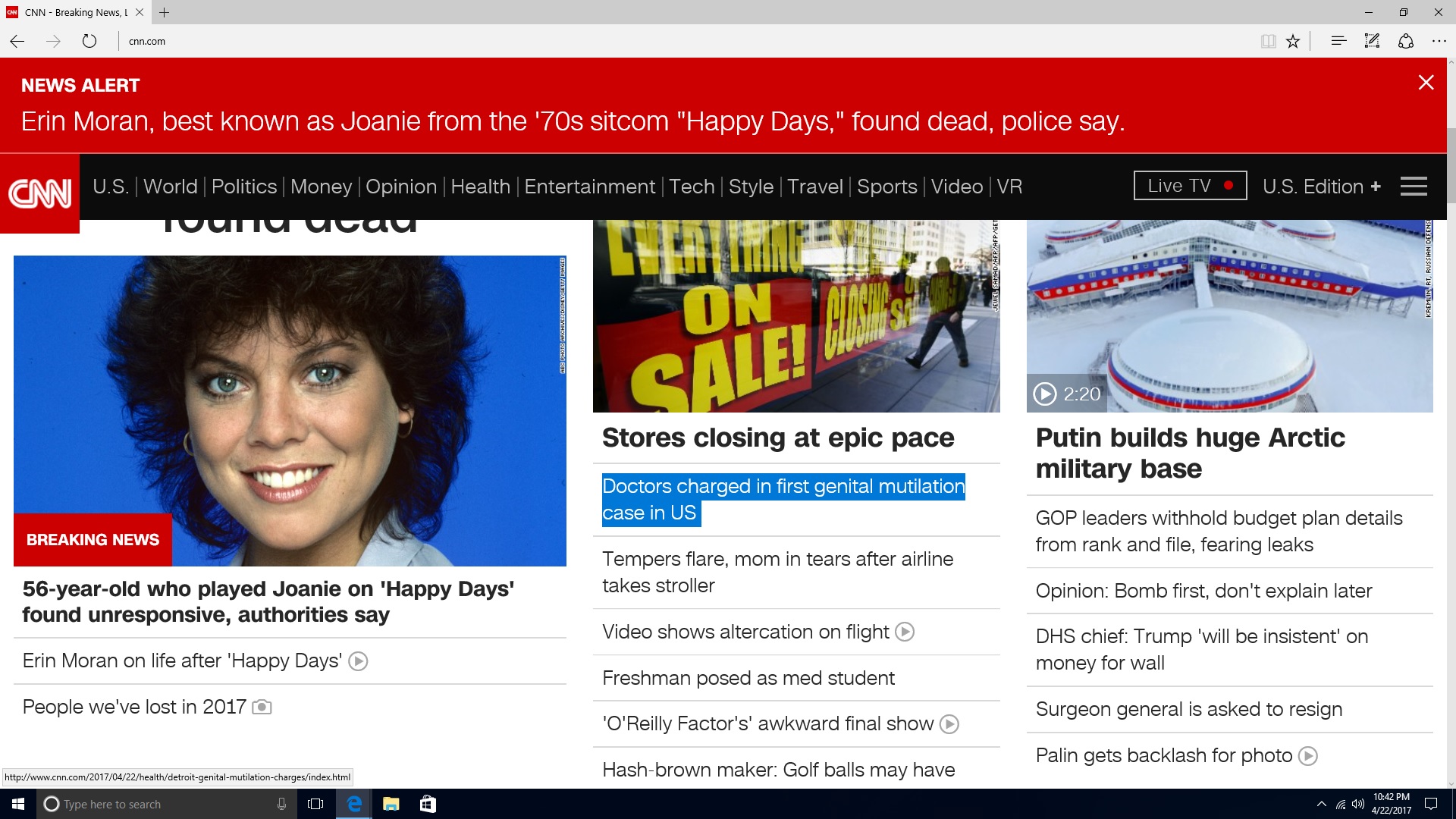
Task: Click Erin Moran portrait photo
Action: click(290, 411)
